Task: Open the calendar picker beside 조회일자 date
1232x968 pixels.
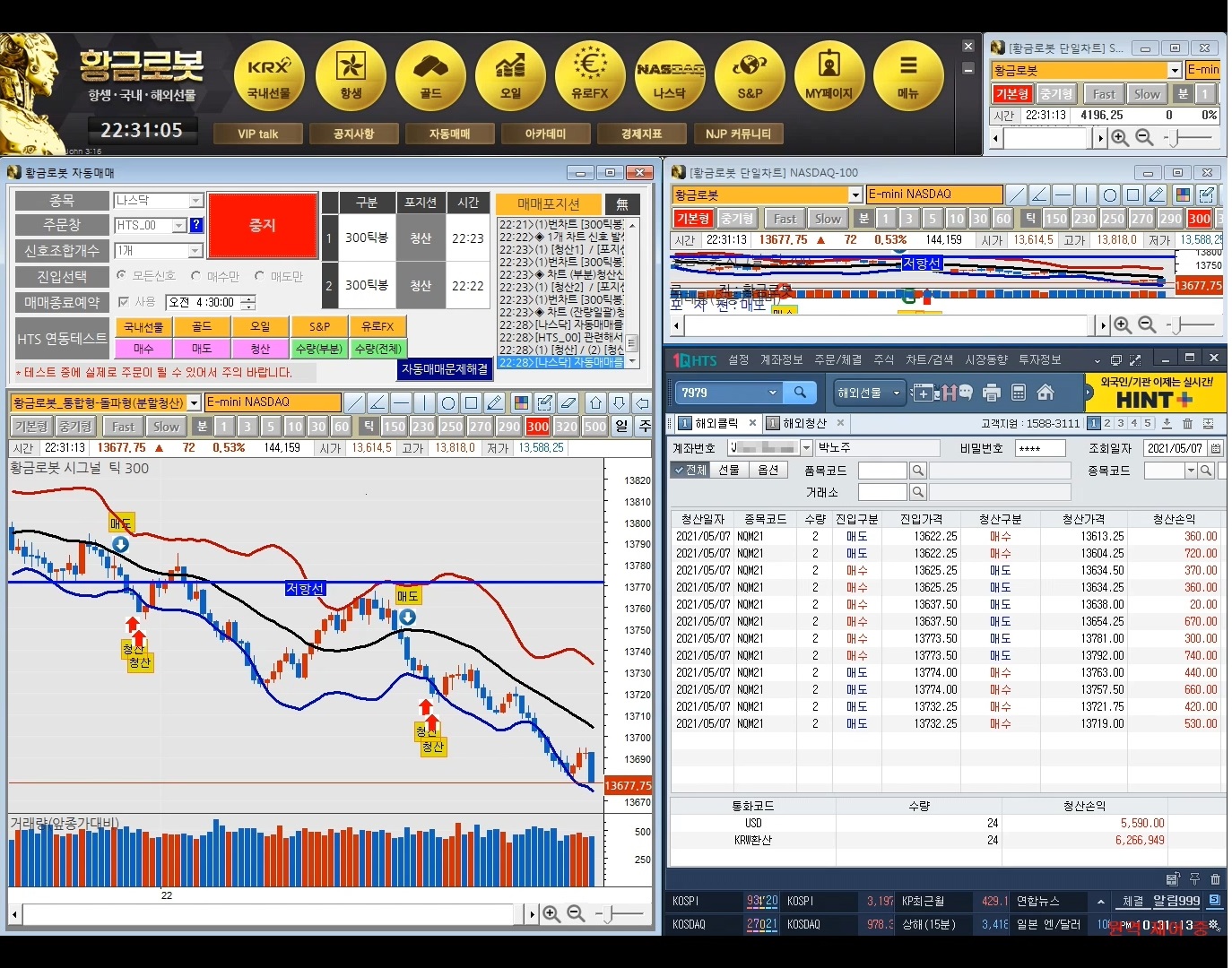Action: click(1216, 447)
